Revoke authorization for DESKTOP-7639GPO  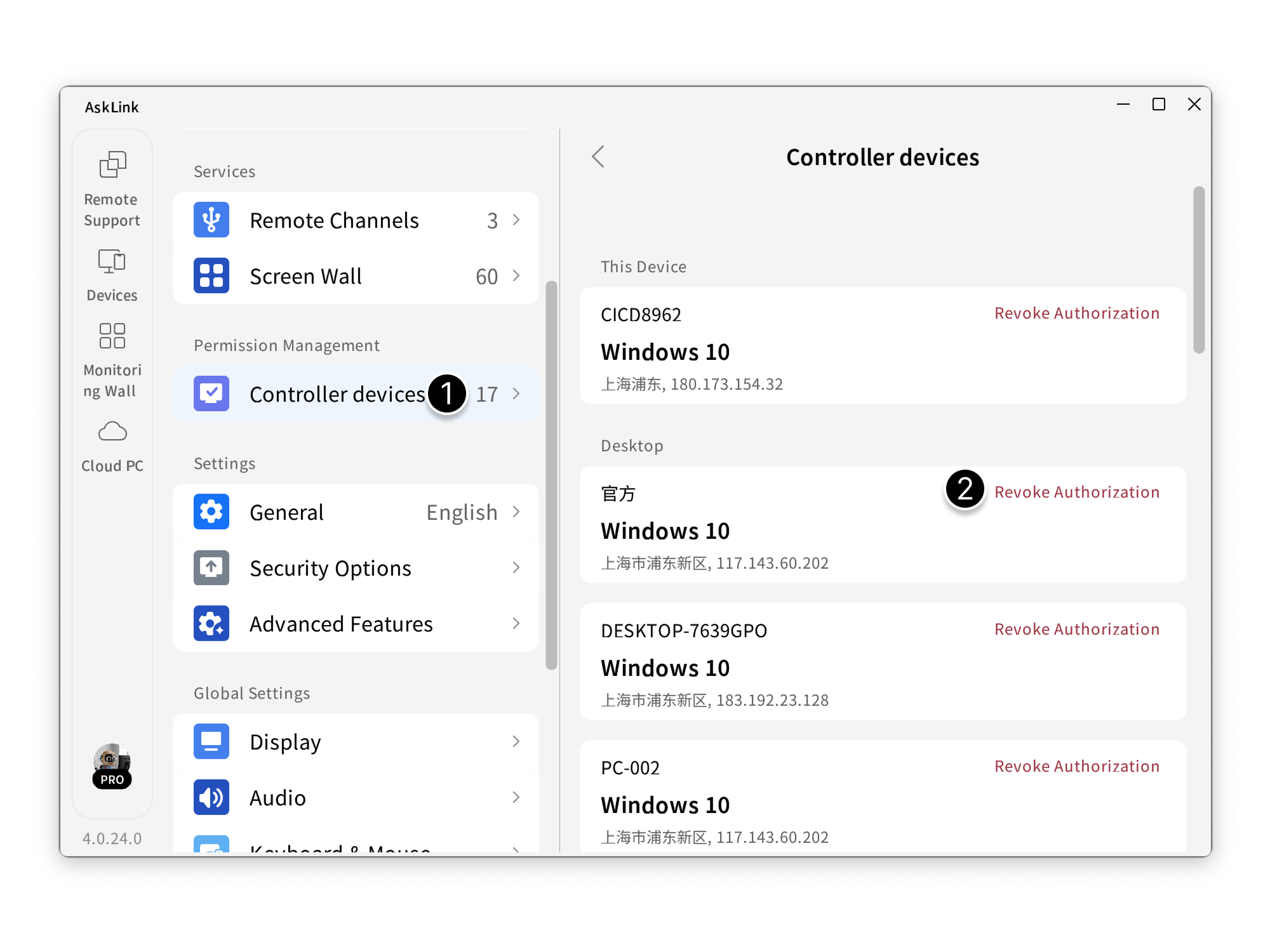click(1076, 630)
